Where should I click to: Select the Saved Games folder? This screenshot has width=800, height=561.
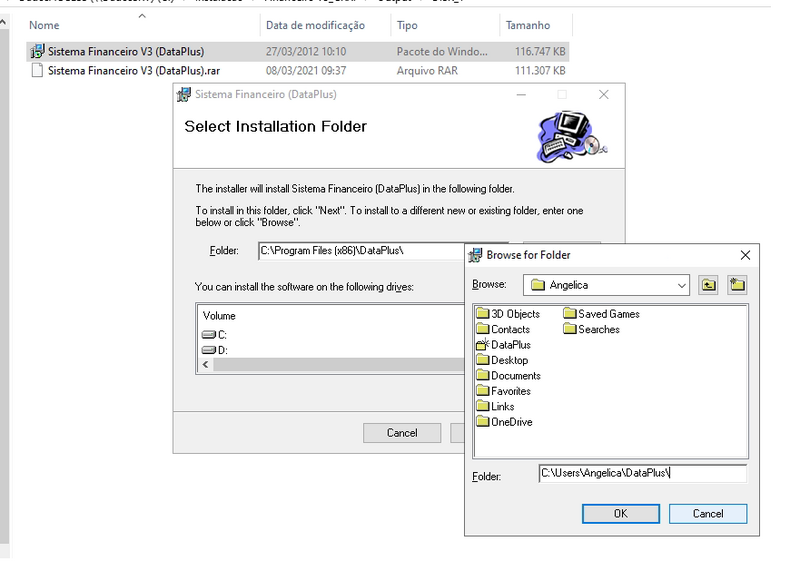tap(602, 314)
